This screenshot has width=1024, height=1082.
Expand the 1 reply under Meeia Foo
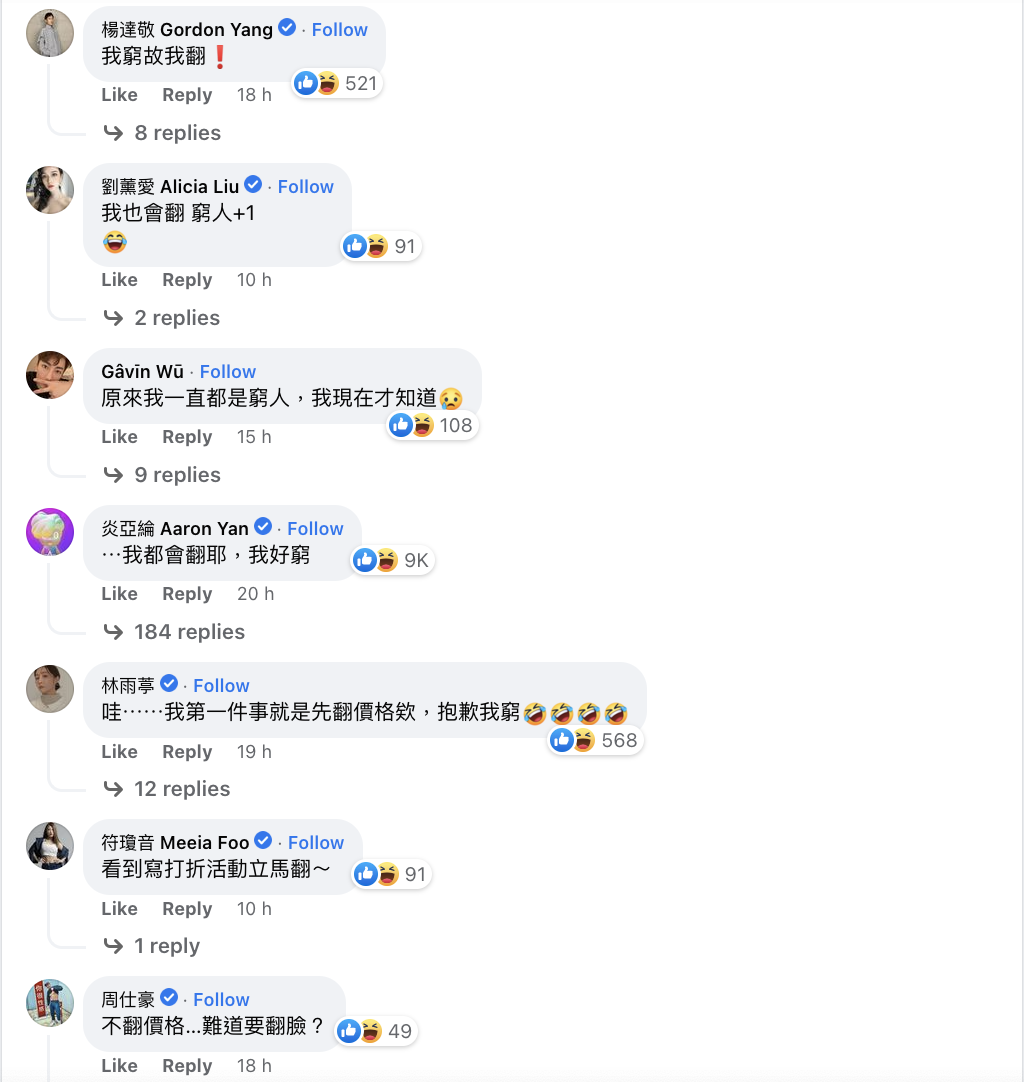pyautogui.click(x=167, y=945)
